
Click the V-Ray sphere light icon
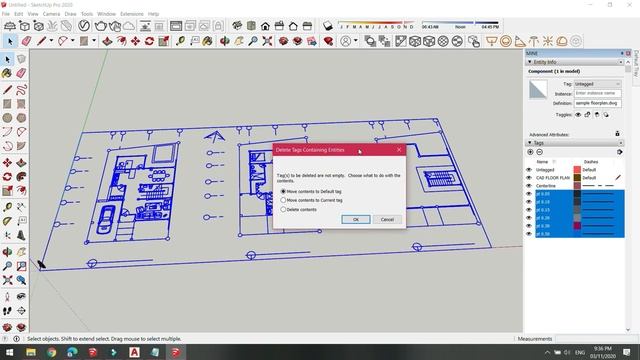506,41
